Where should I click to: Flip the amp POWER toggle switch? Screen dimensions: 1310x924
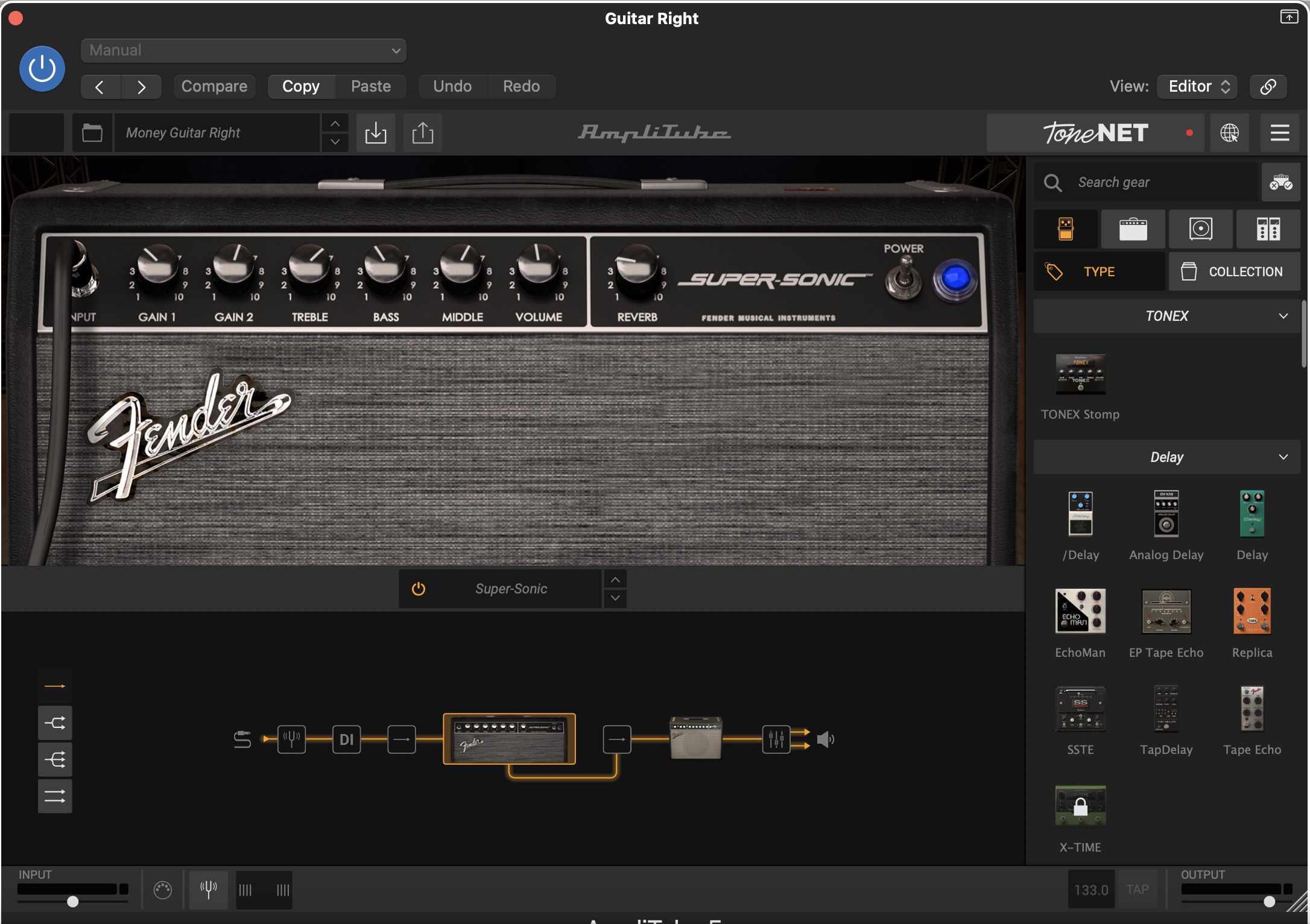point(903,277)
